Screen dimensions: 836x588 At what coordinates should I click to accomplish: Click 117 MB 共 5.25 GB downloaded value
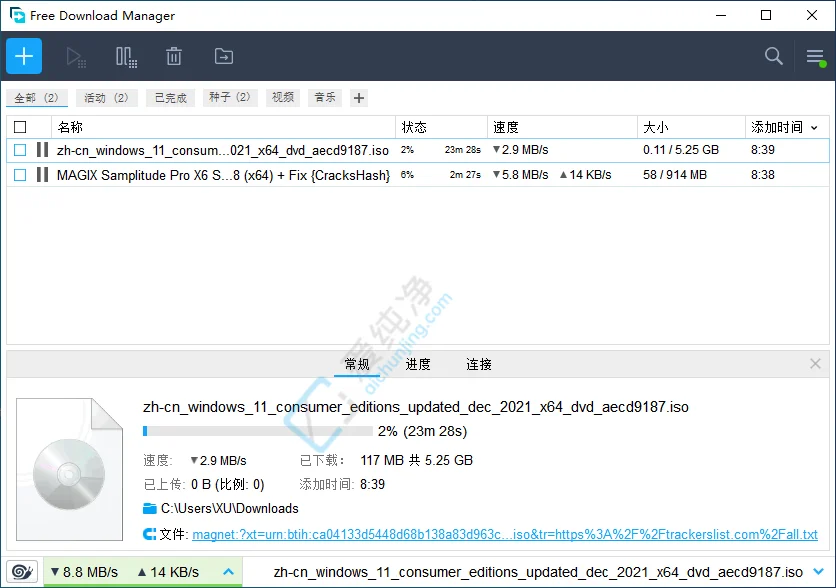[416, 460]
